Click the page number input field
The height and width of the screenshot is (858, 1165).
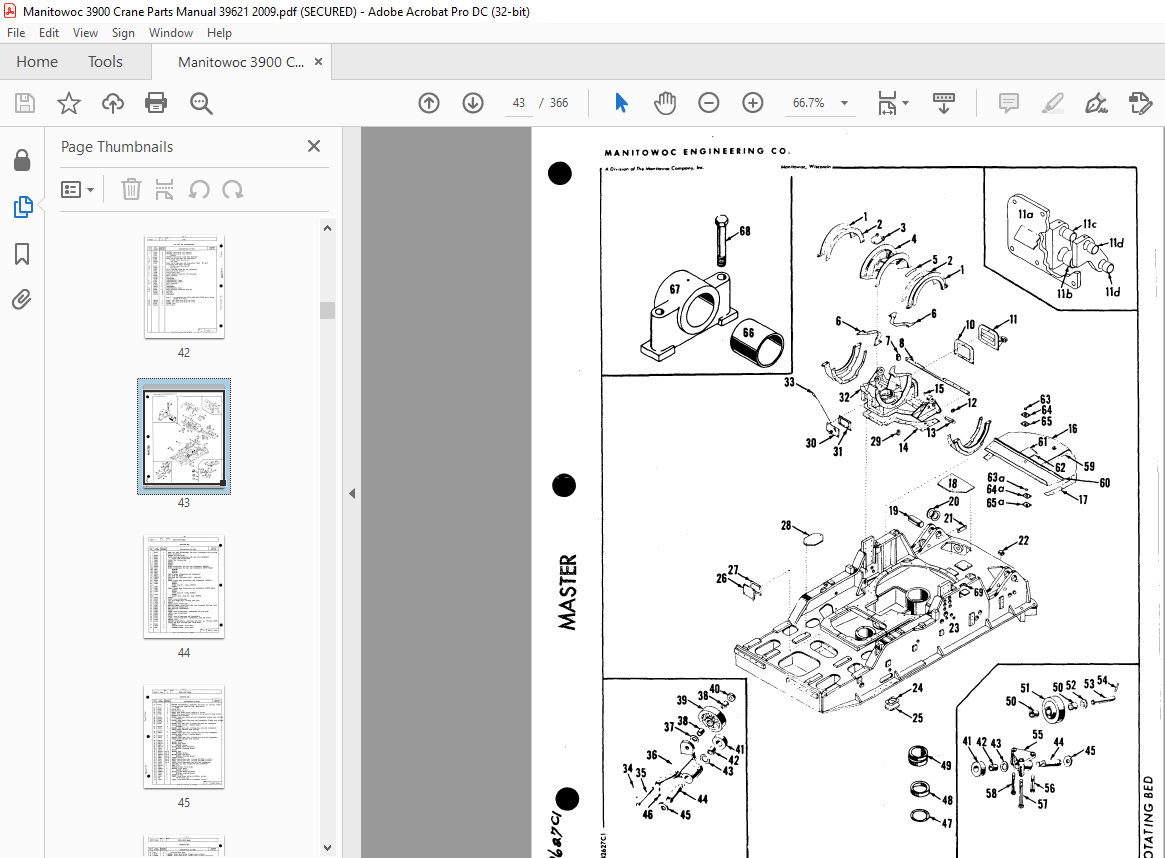(518, 103)
